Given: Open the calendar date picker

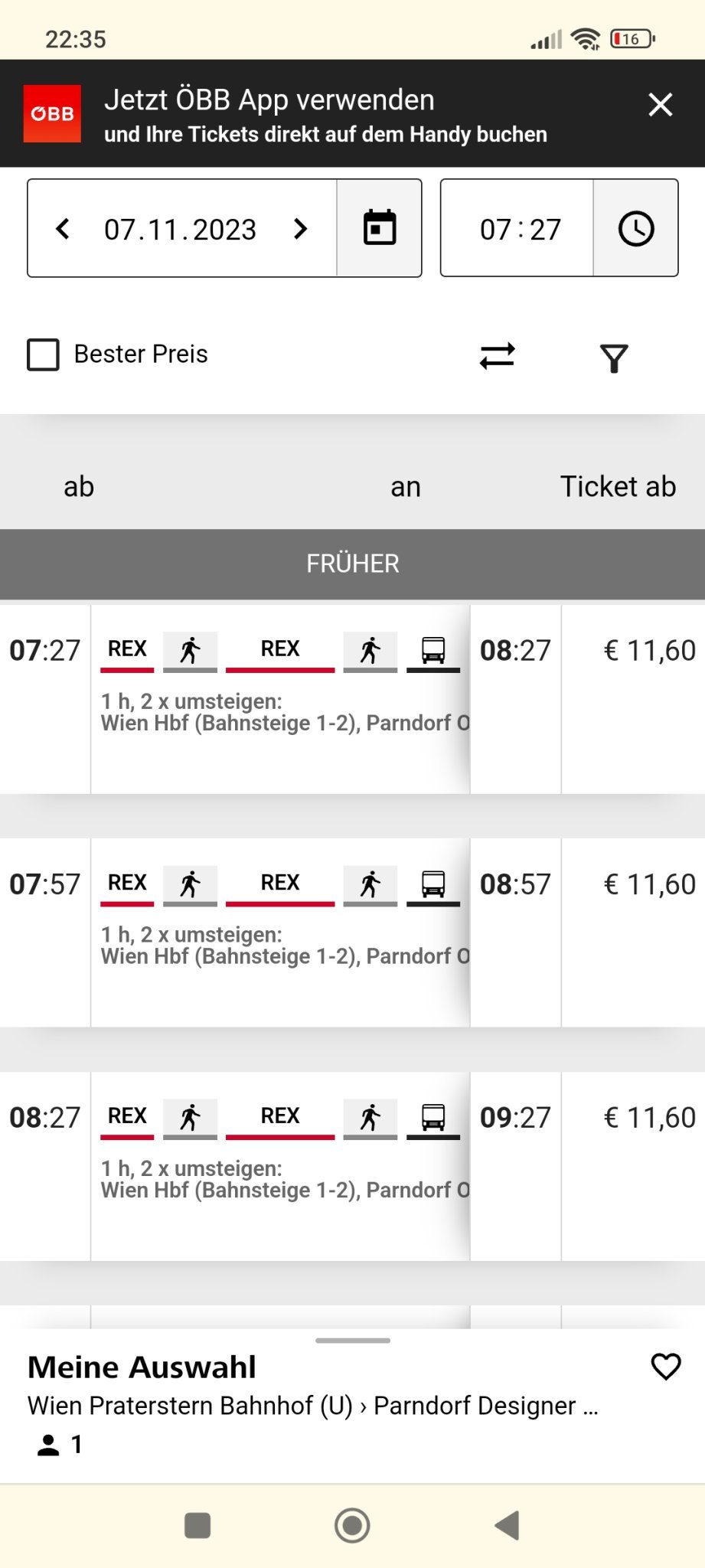Looking at the screenshot, I should [x=379, y=228].
